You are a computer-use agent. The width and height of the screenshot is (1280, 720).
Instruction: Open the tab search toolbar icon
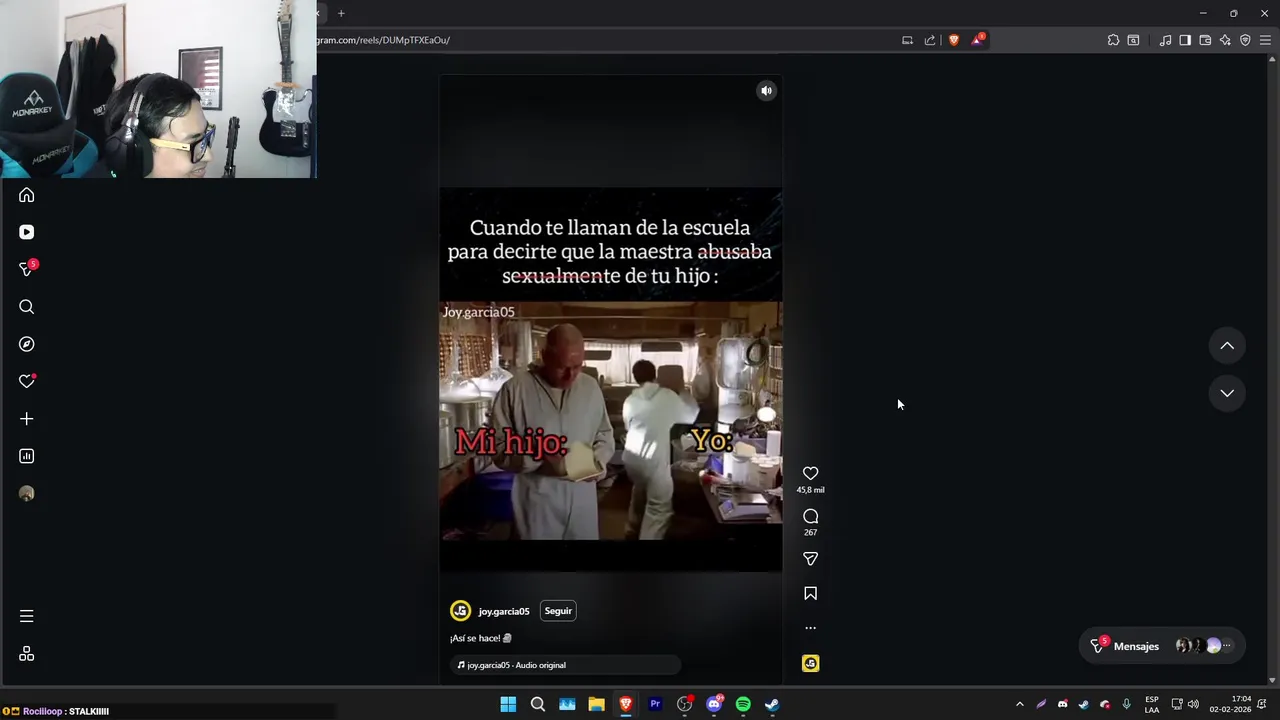tap(1133, 40)
